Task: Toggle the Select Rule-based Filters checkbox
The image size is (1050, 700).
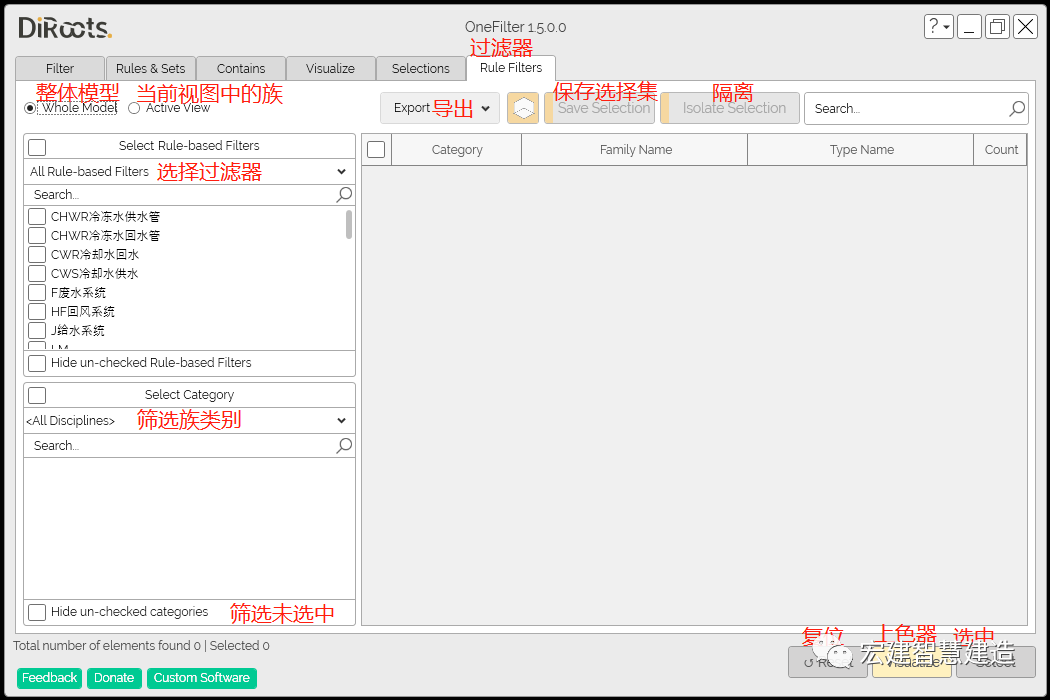Action: 37,146
